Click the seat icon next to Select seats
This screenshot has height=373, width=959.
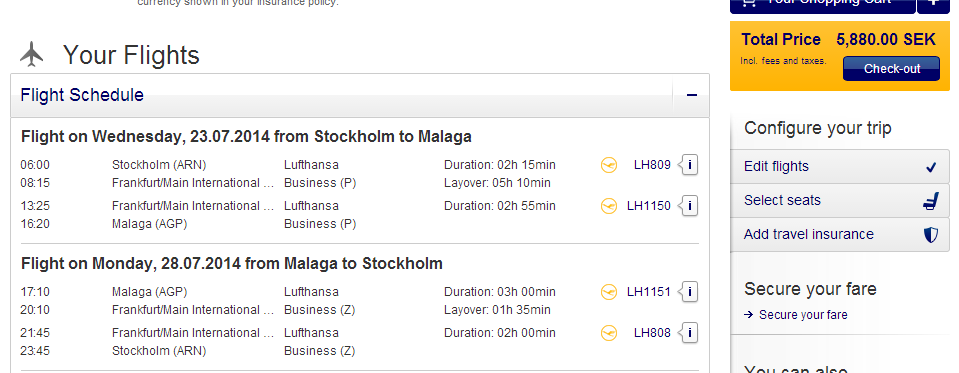(930, 201)
